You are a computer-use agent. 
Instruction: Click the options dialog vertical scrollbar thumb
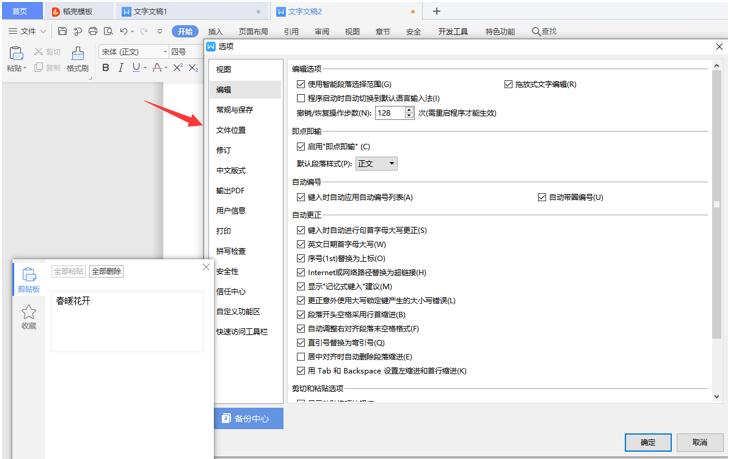[717, 205]
